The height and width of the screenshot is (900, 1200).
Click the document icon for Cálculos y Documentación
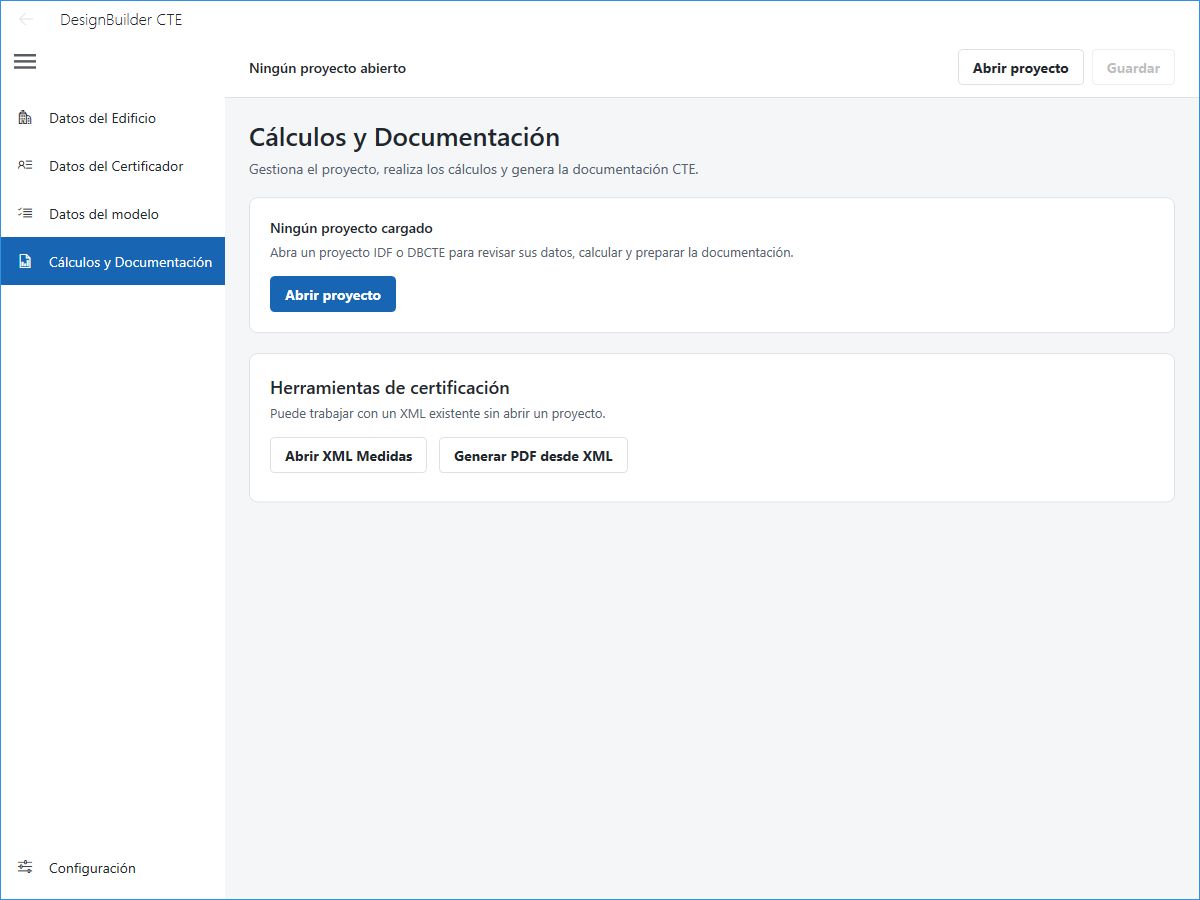tap(26, 262)
